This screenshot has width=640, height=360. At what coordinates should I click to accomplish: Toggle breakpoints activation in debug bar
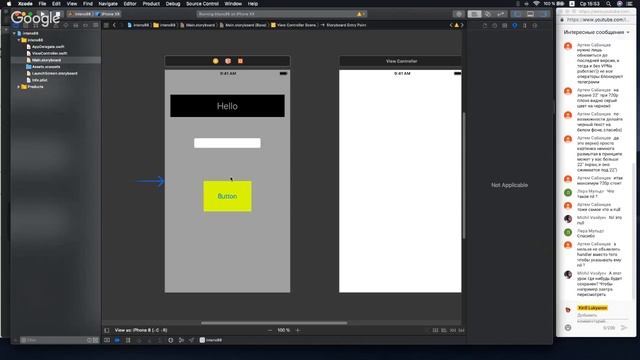pyautogui.click(x=117, y=340)
